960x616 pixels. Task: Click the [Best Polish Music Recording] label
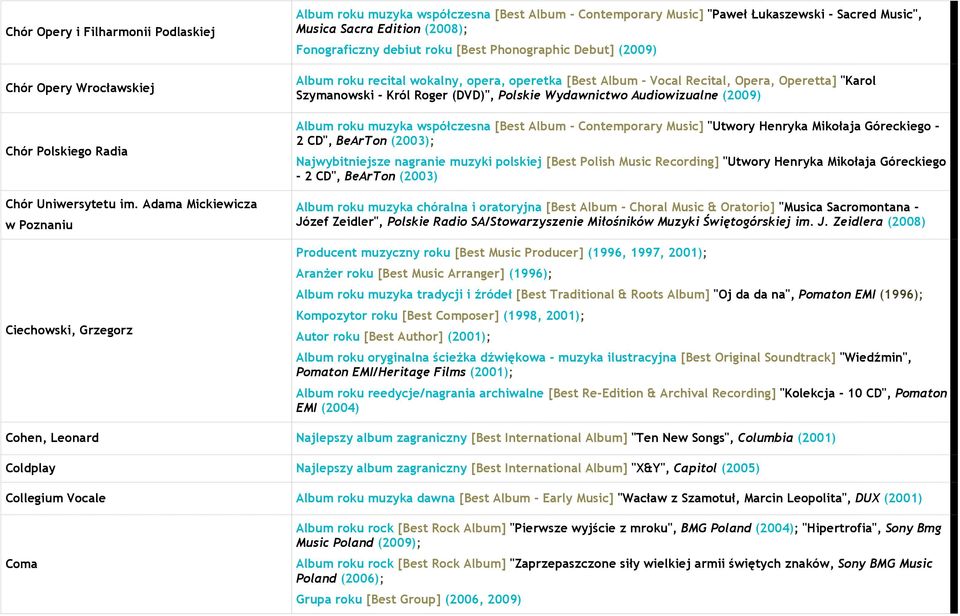click(x=632, y=162)
